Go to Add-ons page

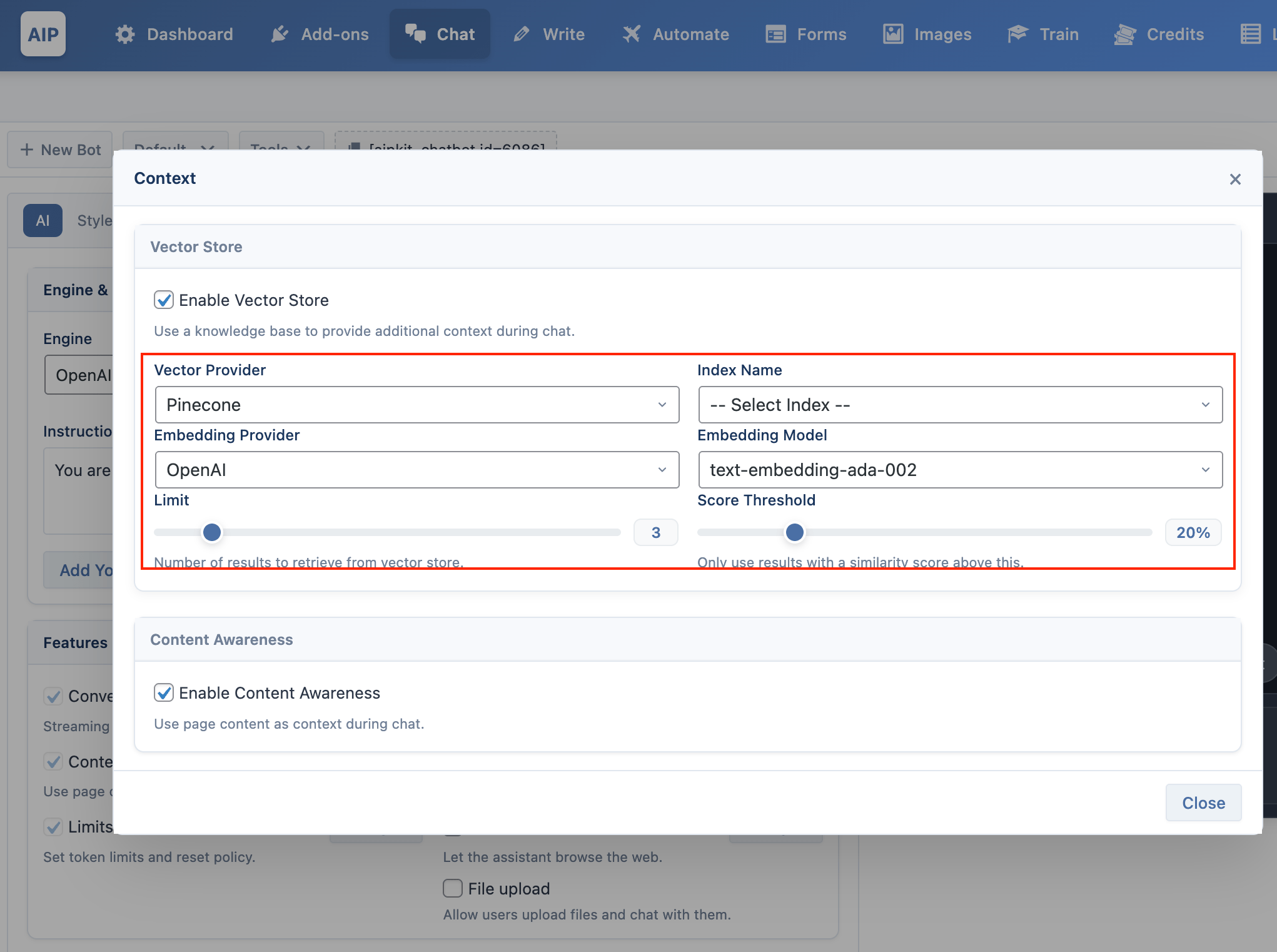tap(320, 34)
